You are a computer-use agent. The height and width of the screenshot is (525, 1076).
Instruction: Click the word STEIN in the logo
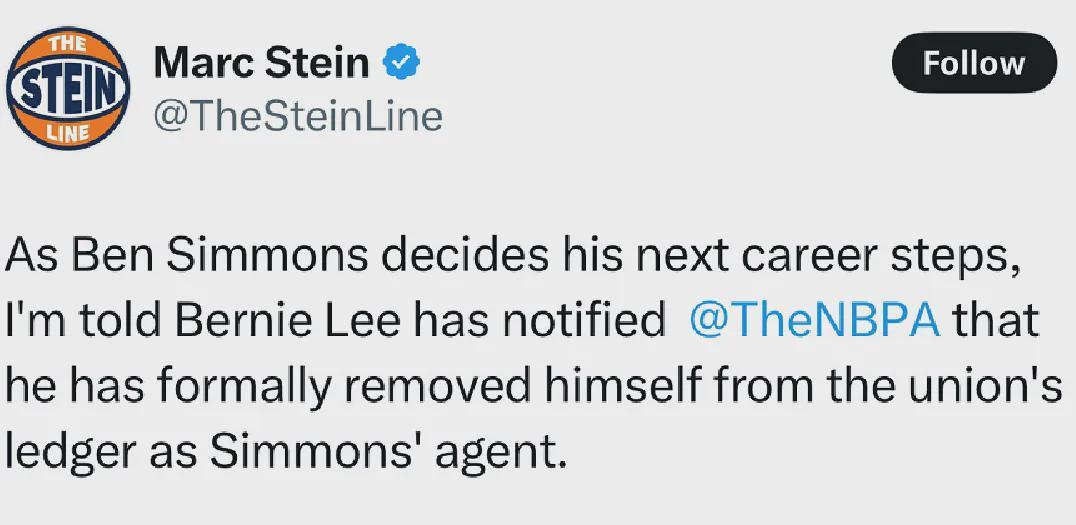pyautogui.click(x=70, y=90)
